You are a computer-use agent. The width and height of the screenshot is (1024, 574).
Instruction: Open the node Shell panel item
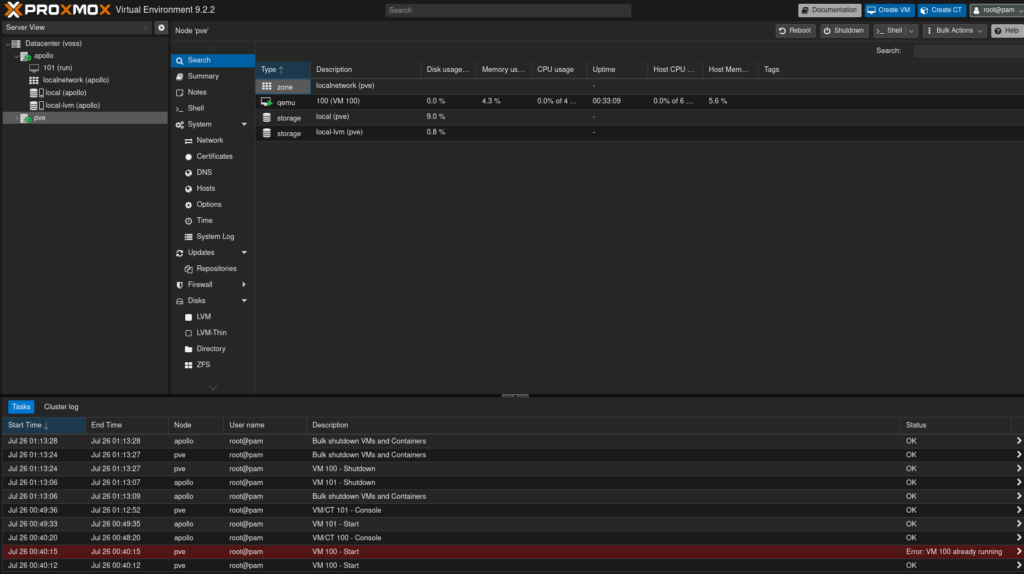click(x=213, y=108)
